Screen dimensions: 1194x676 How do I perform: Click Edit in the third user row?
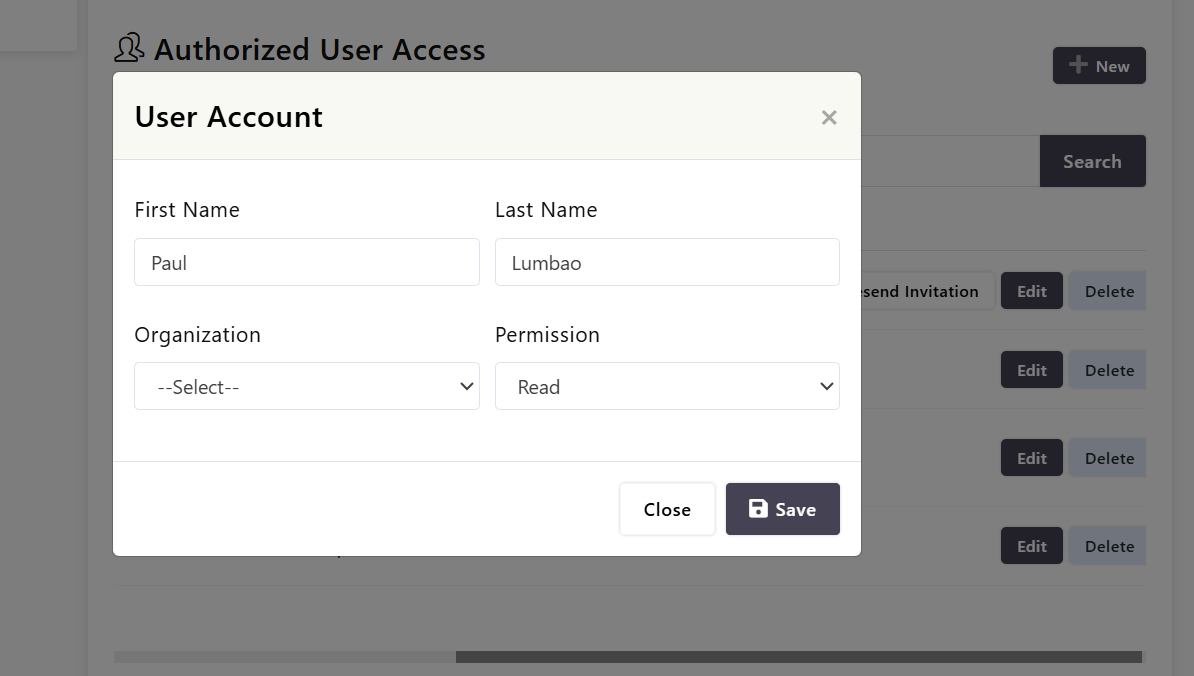click(x=1031, y=458)
